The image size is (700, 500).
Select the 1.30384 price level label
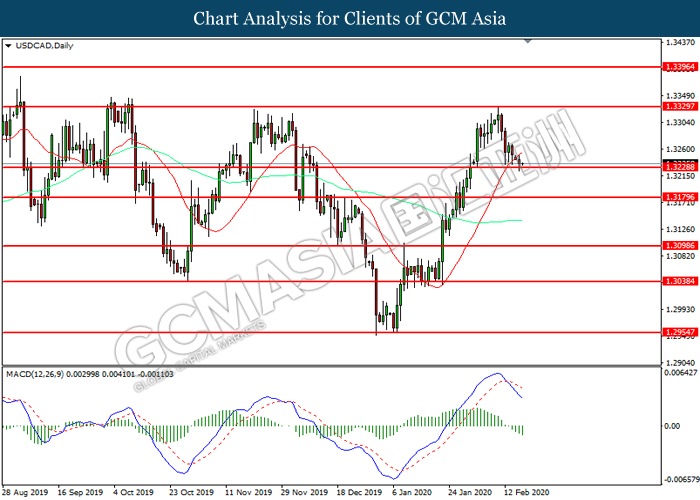pos(680,282)
